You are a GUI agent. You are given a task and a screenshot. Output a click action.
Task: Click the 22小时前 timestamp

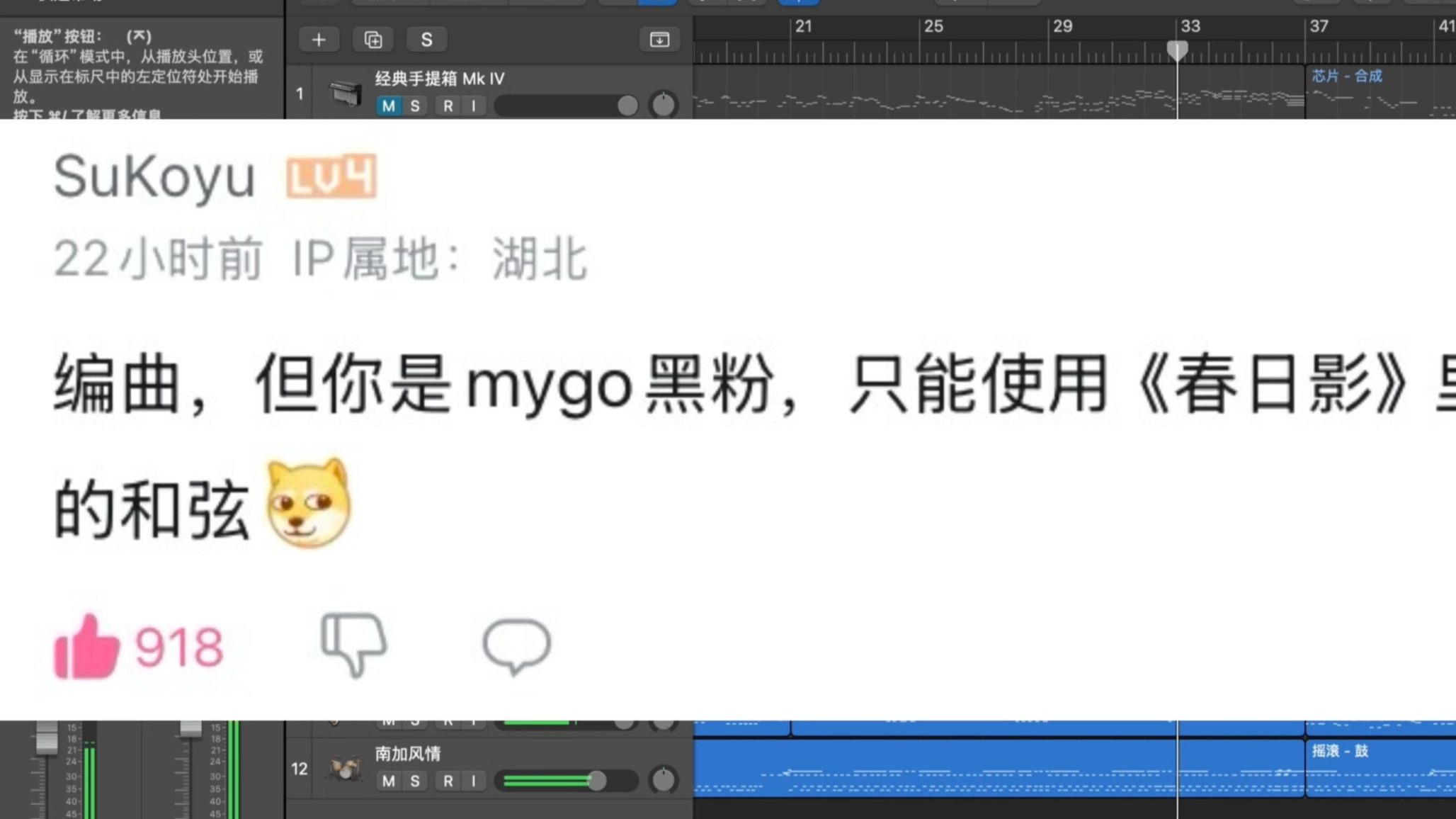[158, 259]
